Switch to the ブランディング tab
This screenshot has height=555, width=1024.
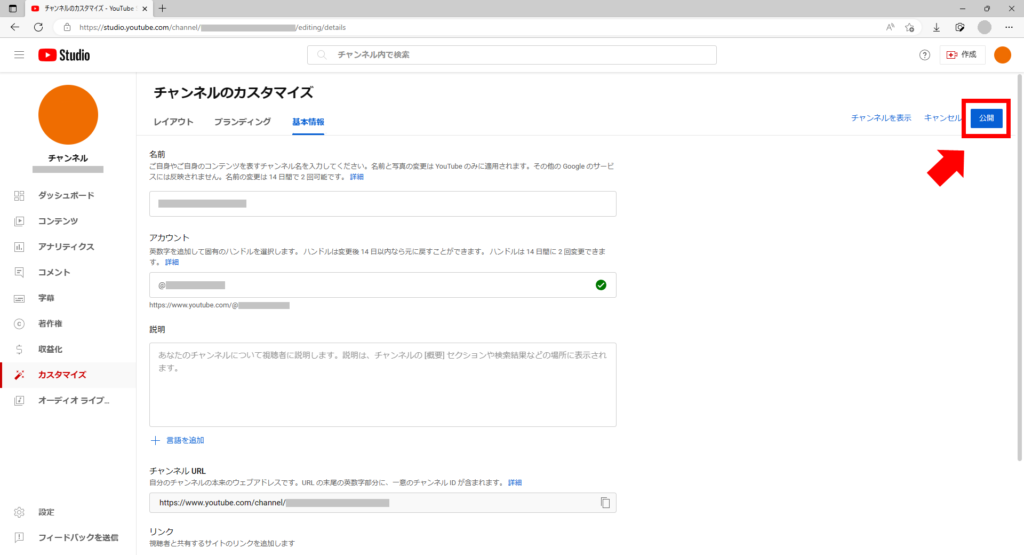[242, 122]
